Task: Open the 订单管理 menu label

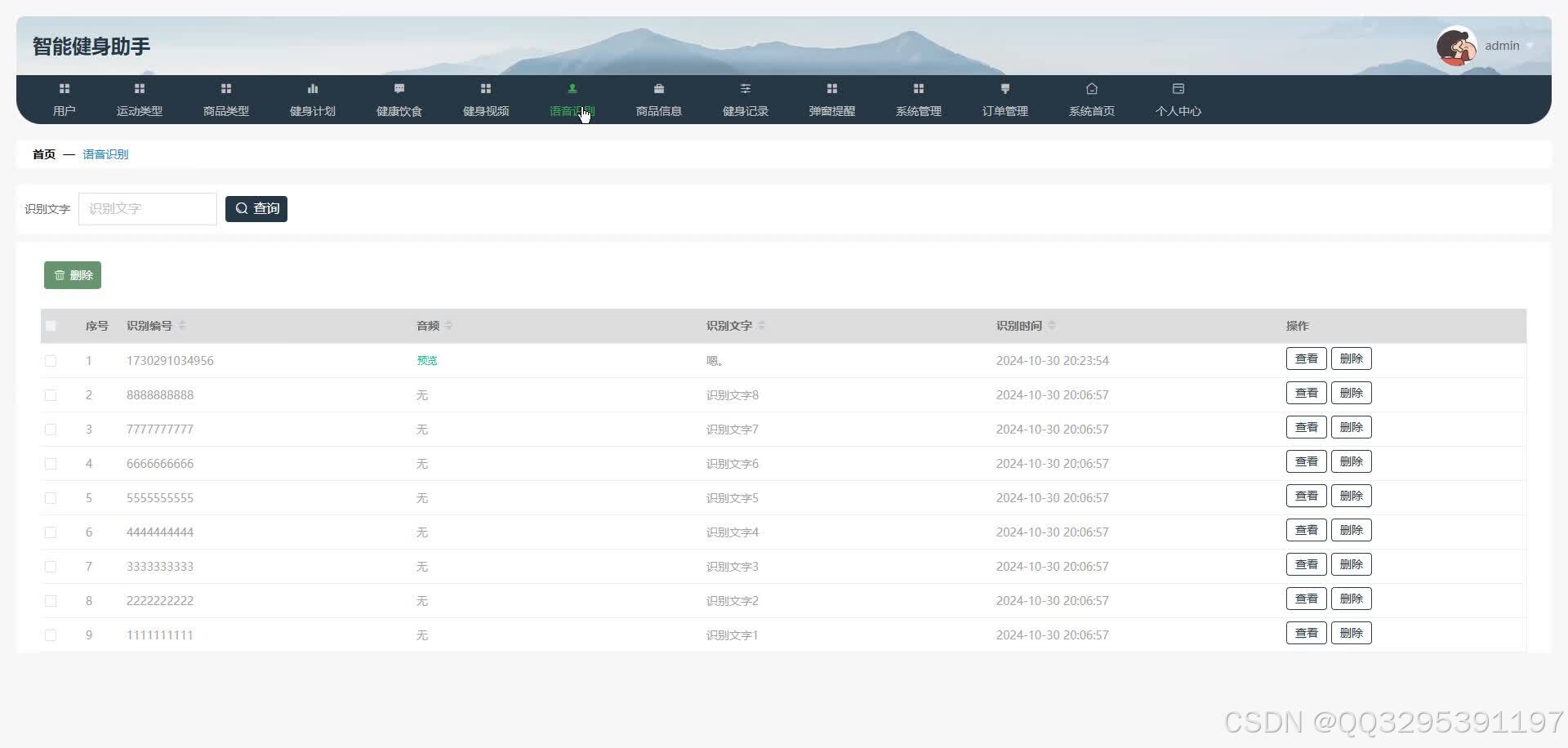Action: coord(1005,111)
